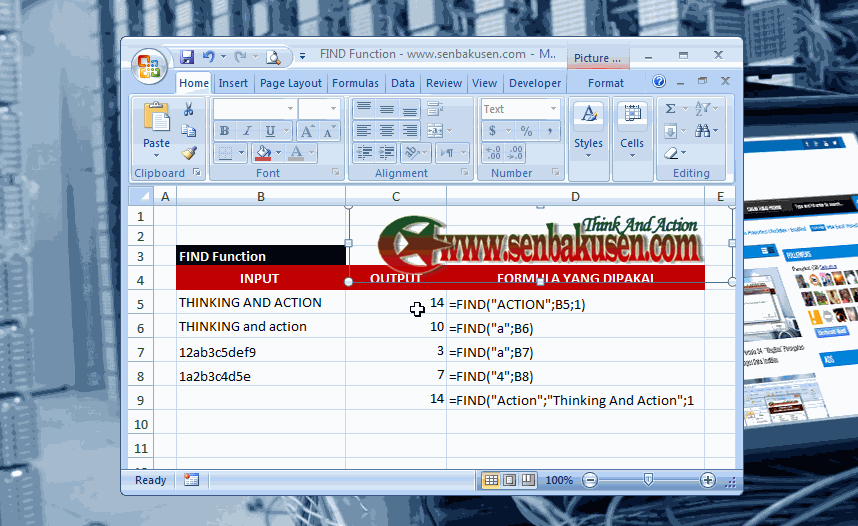The height and width of the screenshot is (526, 858).
Task: Switch to Page Layout view button
Action: pyautogui.click(x=509, y=480)
